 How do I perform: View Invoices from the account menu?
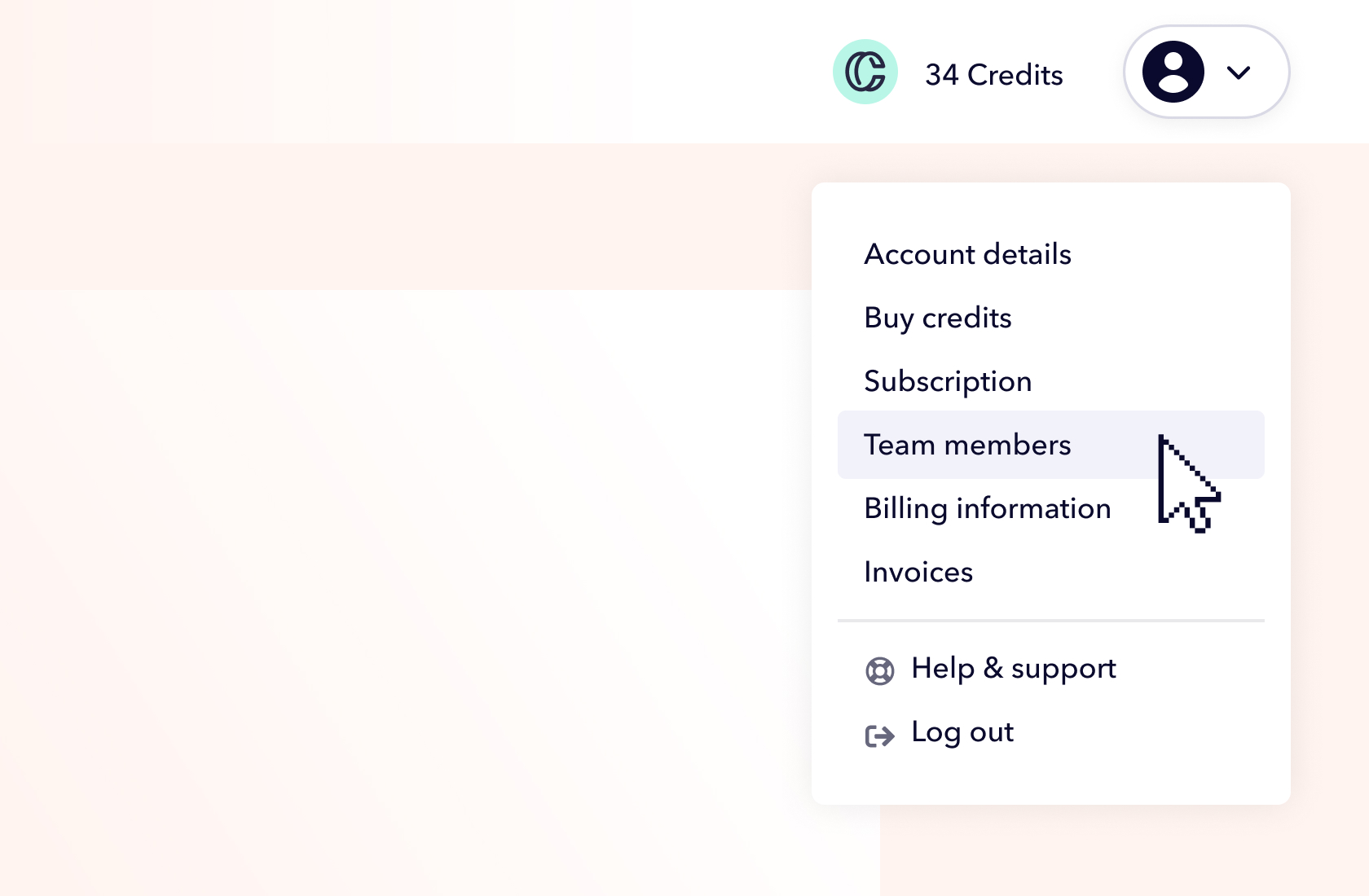(918, 572)
